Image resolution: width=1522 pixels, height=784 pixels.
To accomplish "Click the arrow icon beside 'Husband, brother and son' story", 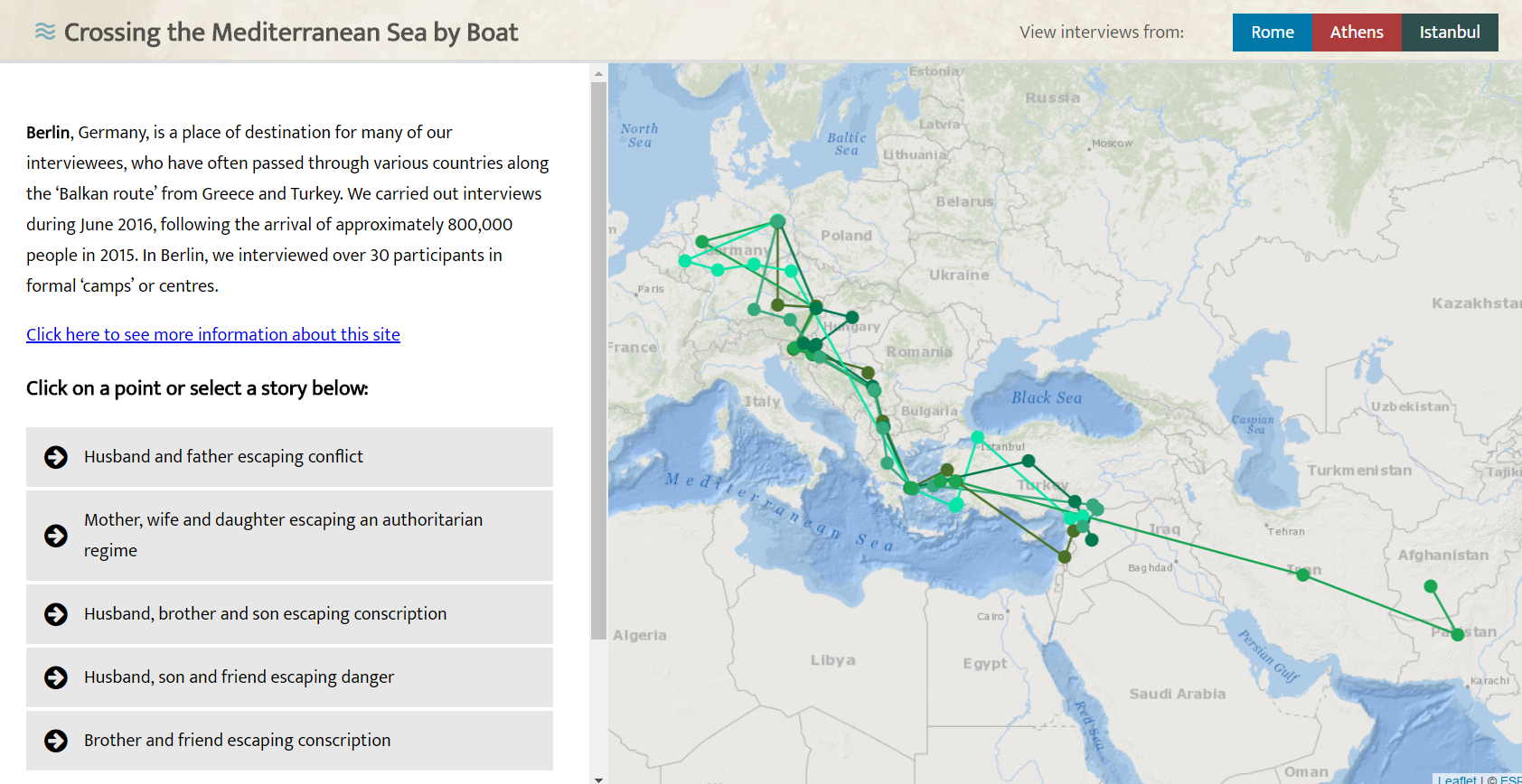I will [x=55, y=614].
